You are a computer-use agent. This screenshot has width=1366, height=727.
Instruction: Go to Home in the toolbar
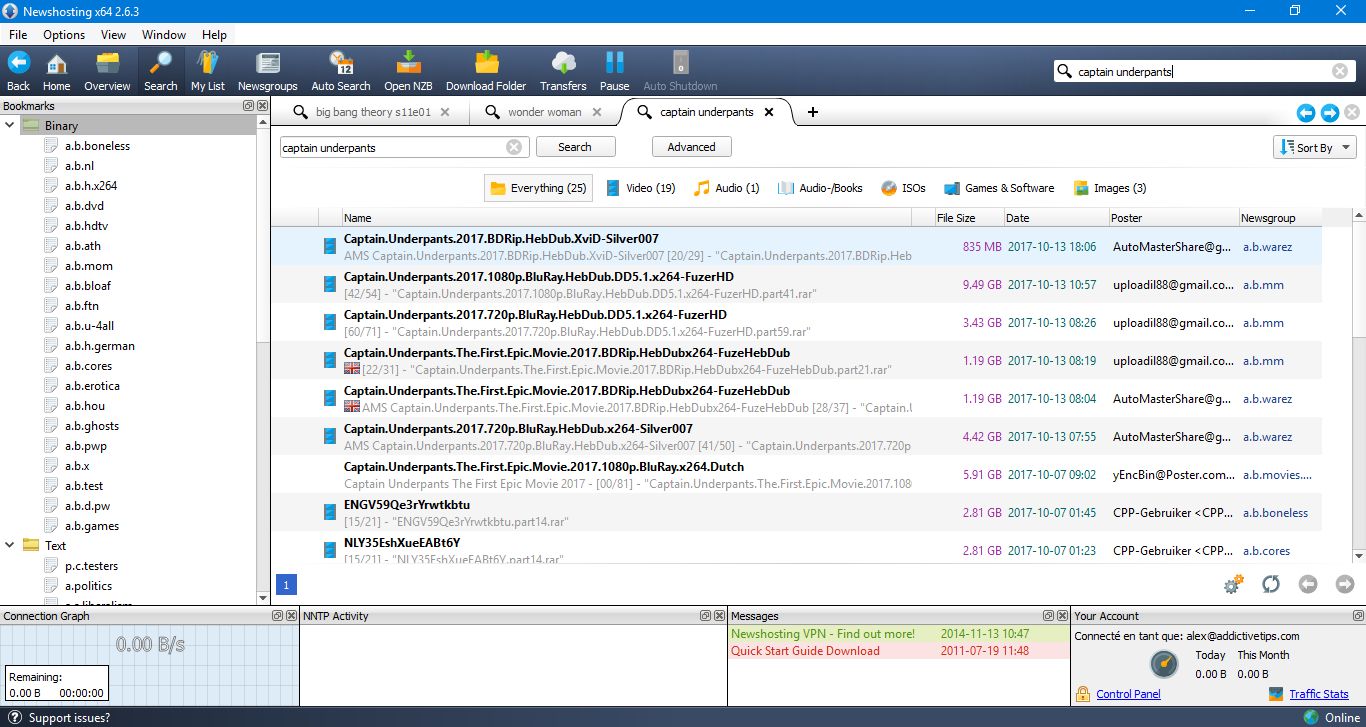(x=56, y=71)
